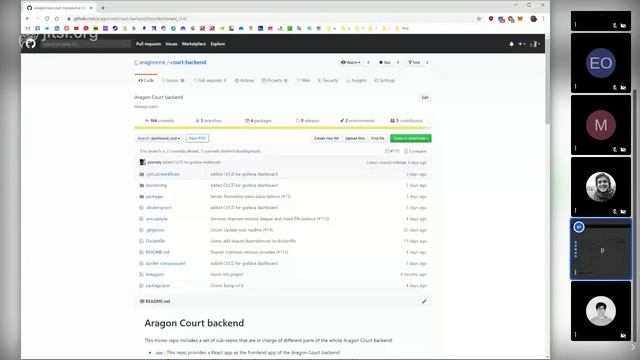Switch to the Insights tab

point(356,80)
